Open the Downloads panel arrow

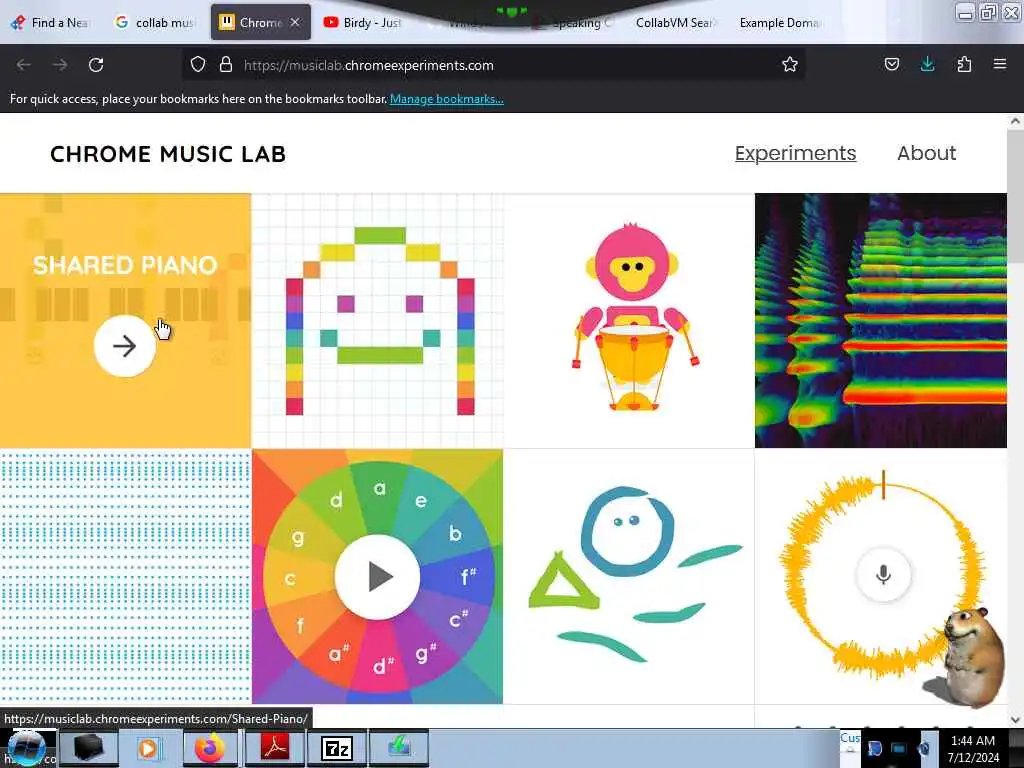click(927, 64)
